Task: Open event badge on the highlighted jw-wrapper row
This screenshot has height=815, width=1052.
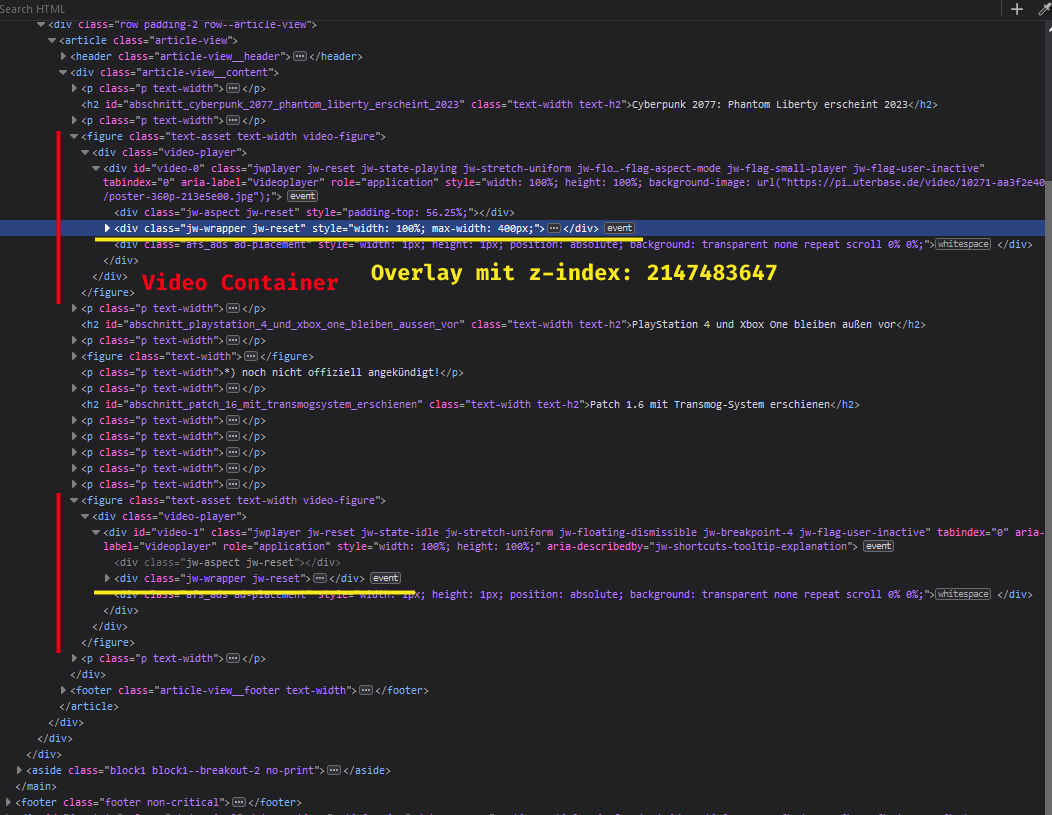Action: pyautogui.click(x=619, y=229)
